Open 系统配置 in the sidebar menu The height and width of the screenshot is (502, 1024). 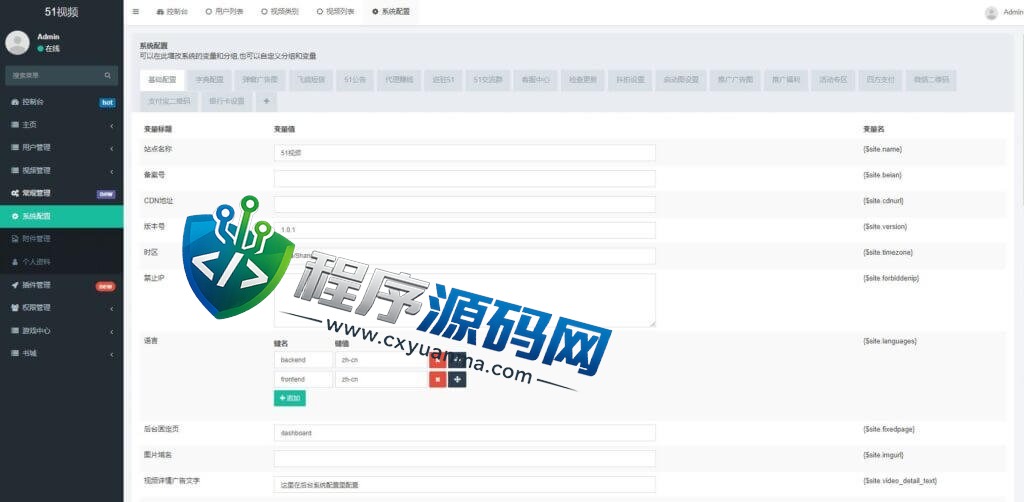[x=61, y=216]
